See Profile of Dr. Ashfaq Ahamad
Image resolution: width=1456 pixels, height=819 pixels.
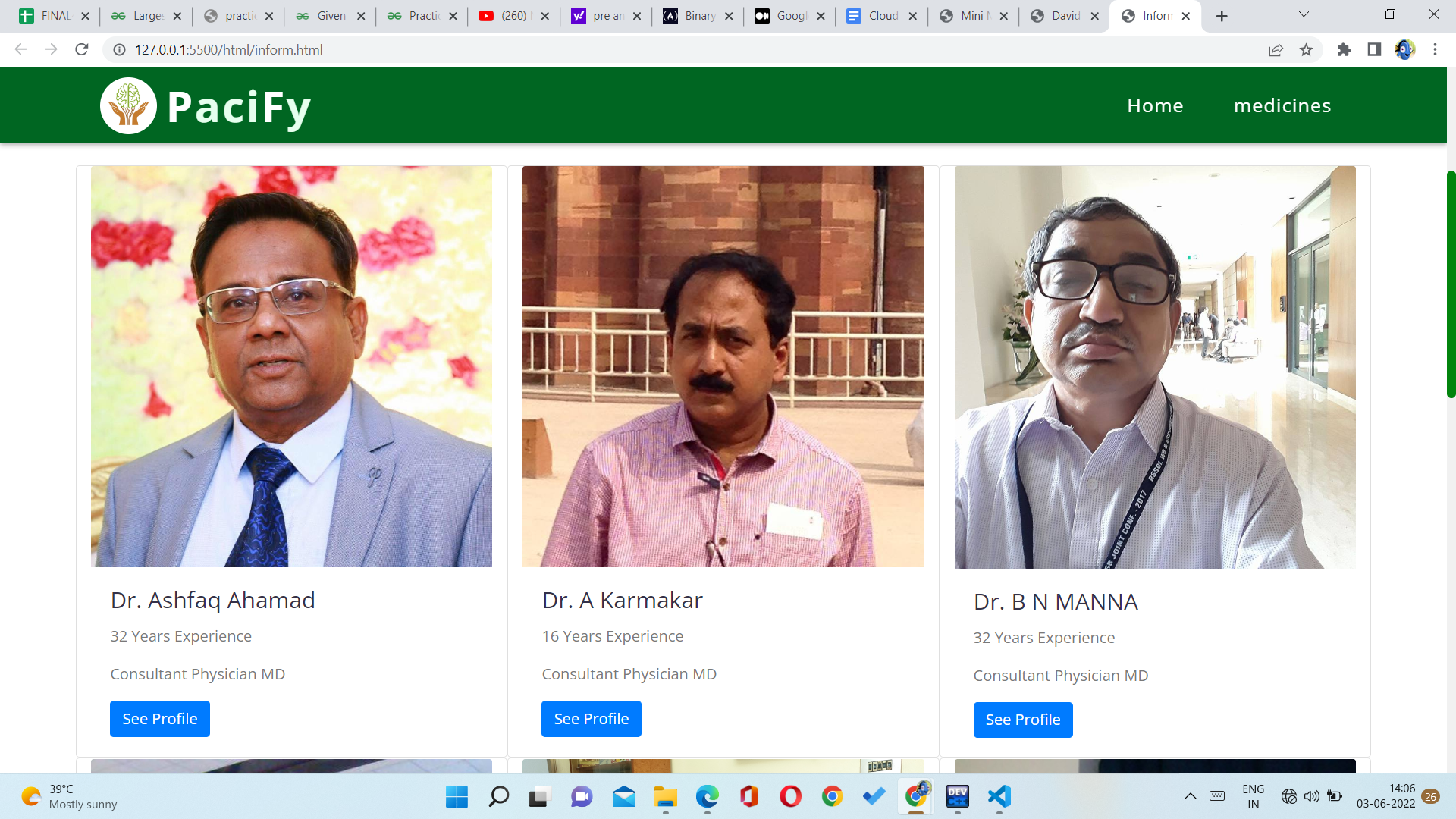(159, 719)
